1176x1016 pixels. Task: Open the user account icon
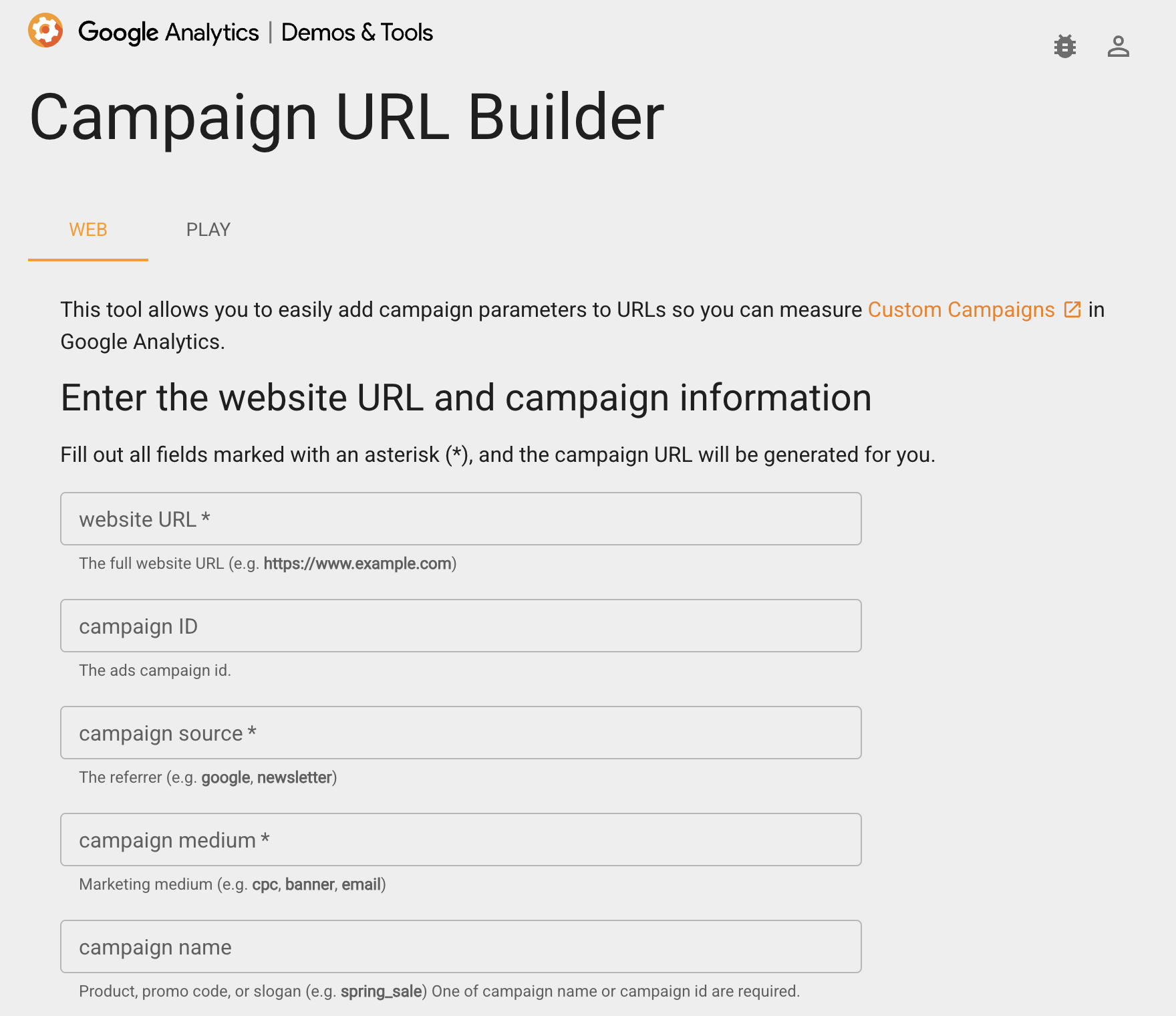(1119, 47)
